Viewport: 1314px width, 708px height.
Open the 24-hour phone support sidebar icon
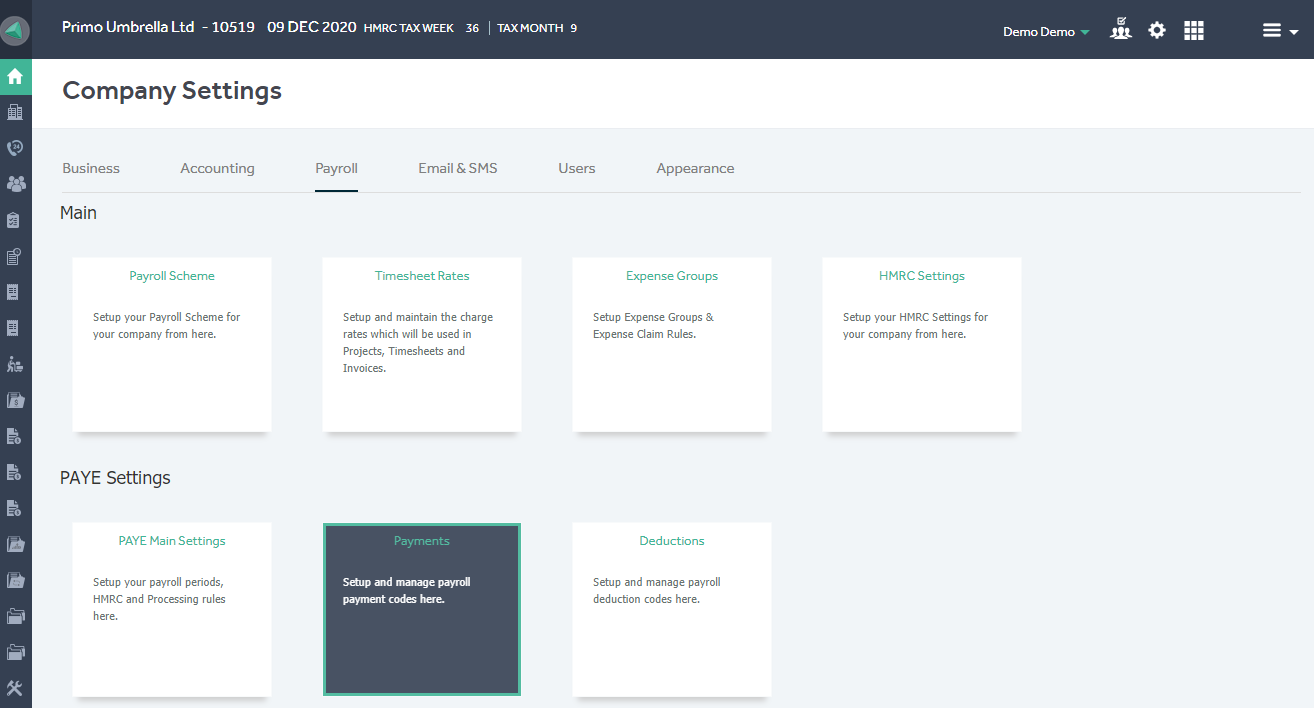[x=15, y=148]
